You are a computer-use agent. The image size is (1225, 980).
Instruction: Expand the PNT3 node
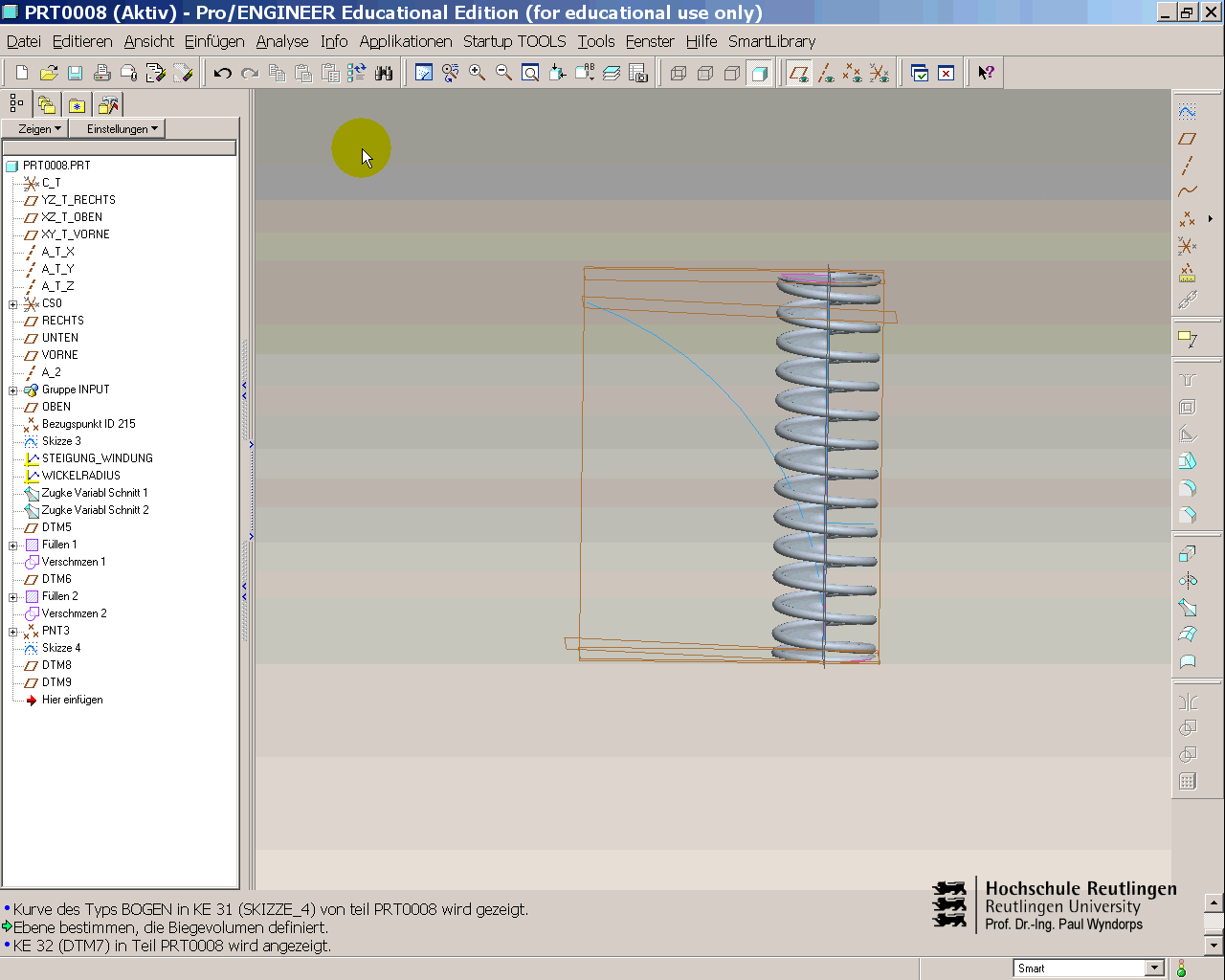13,632
